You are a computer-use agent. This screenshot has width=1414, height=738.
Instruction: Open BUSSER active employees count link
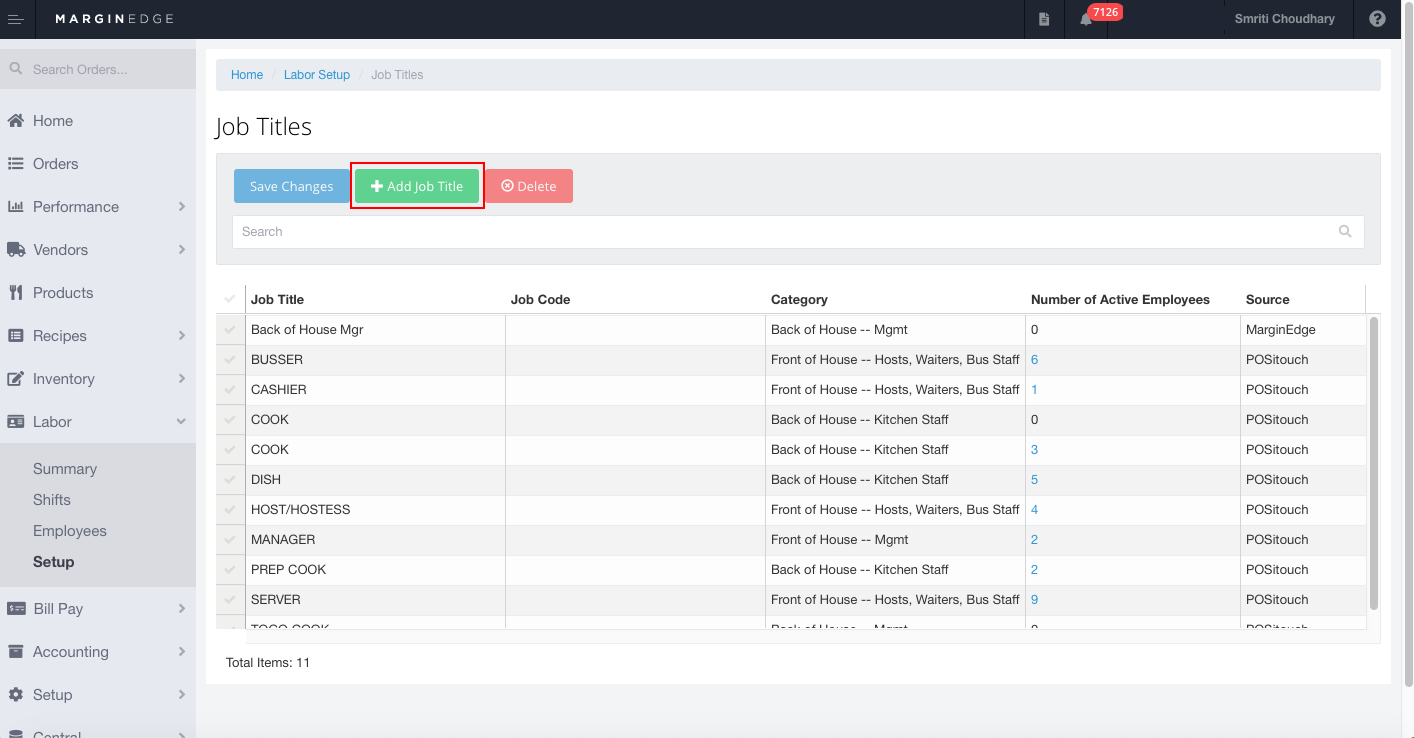[x=1034, y=359]
